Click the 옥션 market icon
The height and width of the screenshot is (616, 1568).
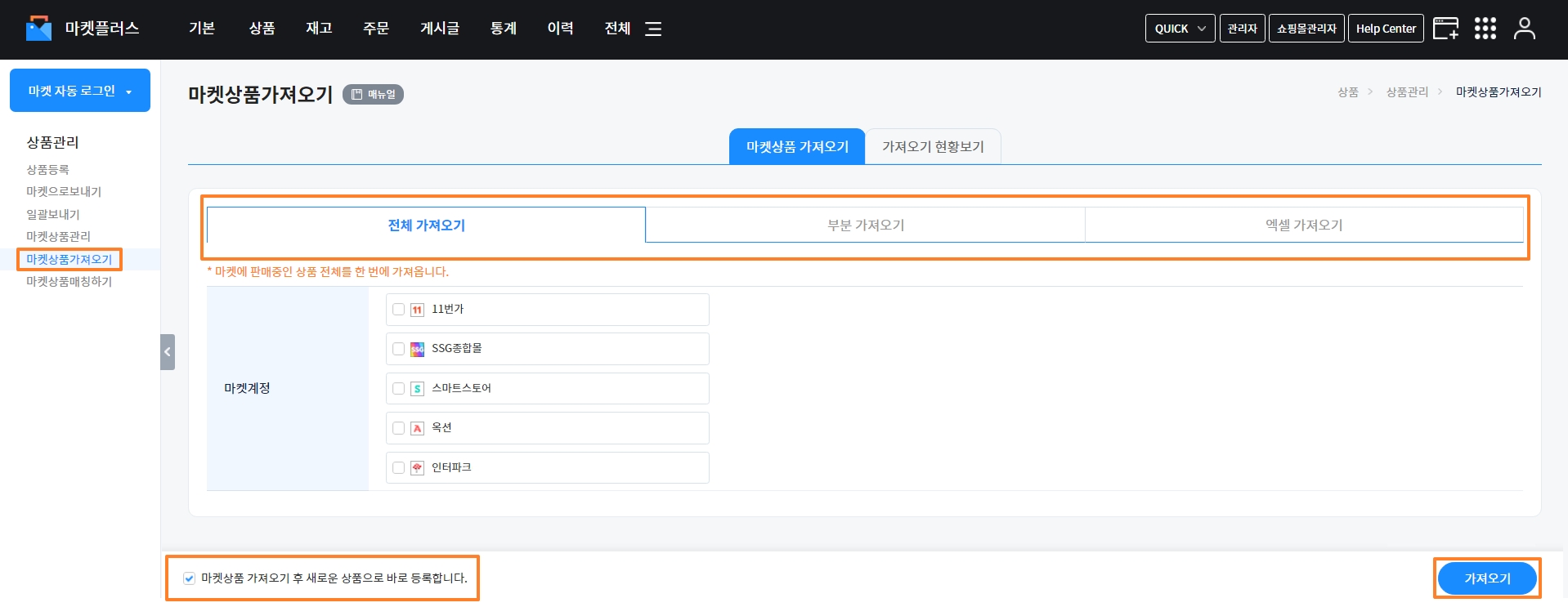coord(417,428)
